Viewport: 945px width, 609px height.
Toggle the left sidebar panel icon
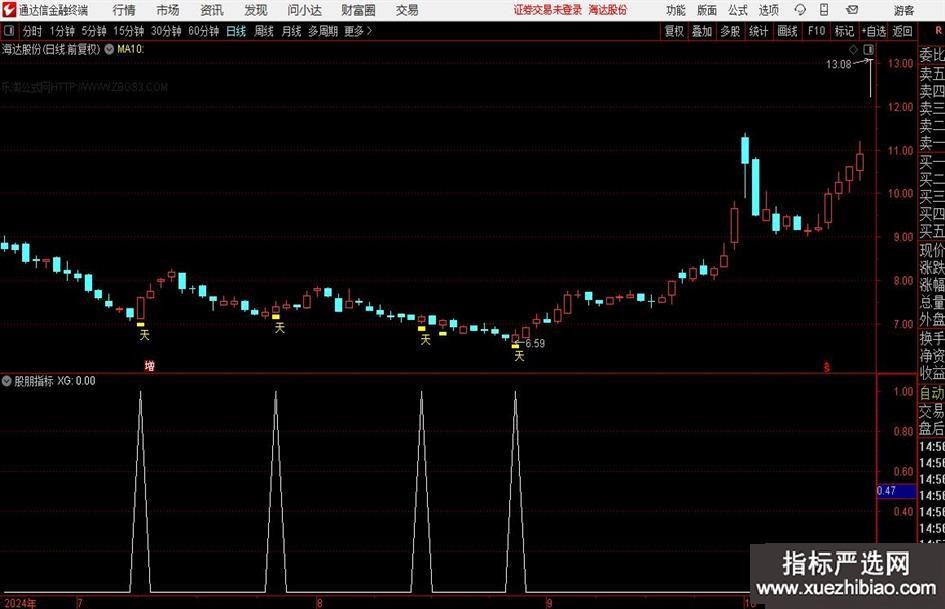tap(9, 31)
